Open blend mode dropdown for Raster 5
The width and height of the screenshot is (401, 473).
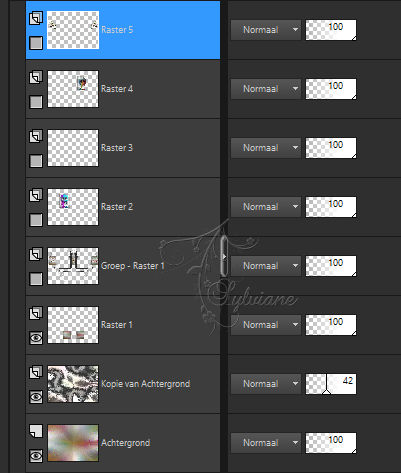point(266,30)
